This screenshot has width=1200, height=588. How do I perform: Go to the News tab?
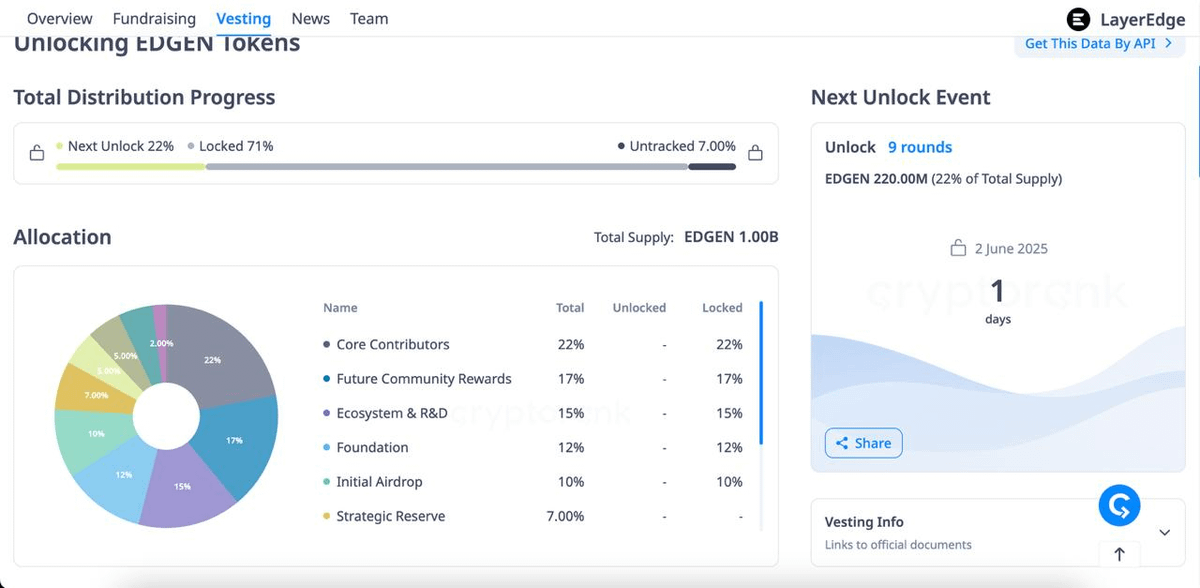(x=311, y=18)
